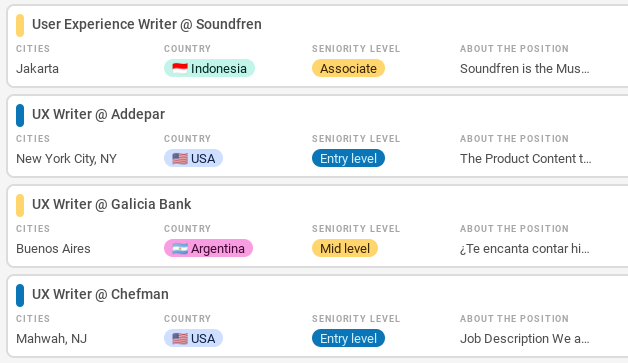628x363 pixels.
Task: Click Entry level badge in Addepar card
Action: tap(348, 159)
